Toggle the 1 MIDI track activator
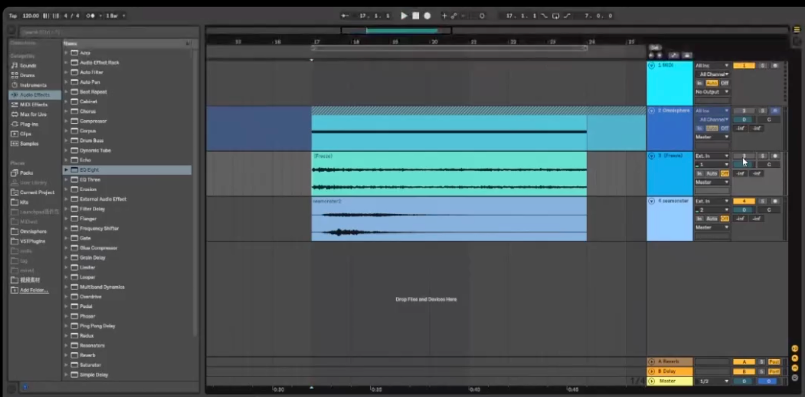Viewport: 806px width, 398px height. 744,65
